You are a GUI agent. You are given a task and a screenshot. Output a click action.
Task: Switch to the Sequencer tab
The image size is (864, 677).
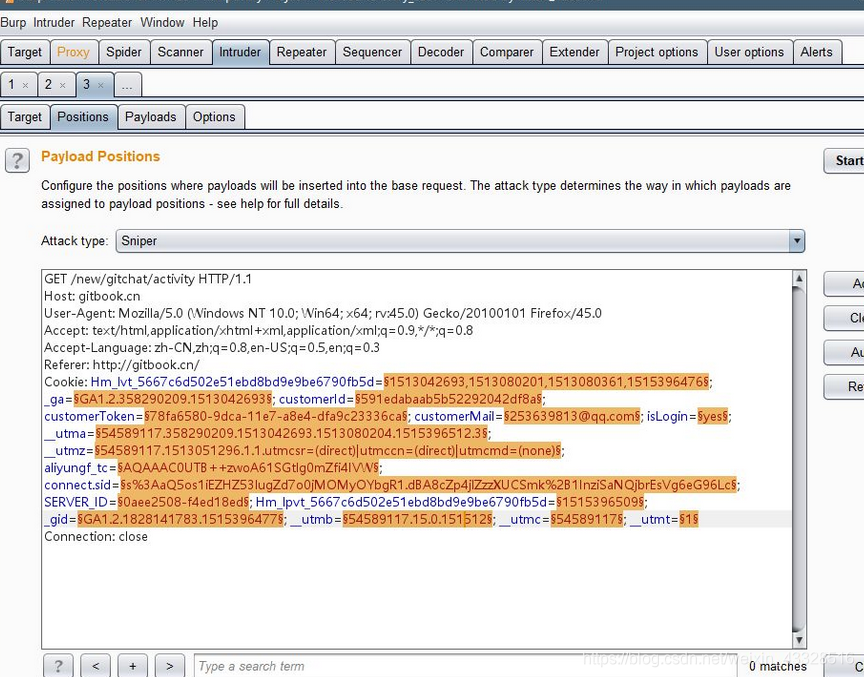point(372,52)
